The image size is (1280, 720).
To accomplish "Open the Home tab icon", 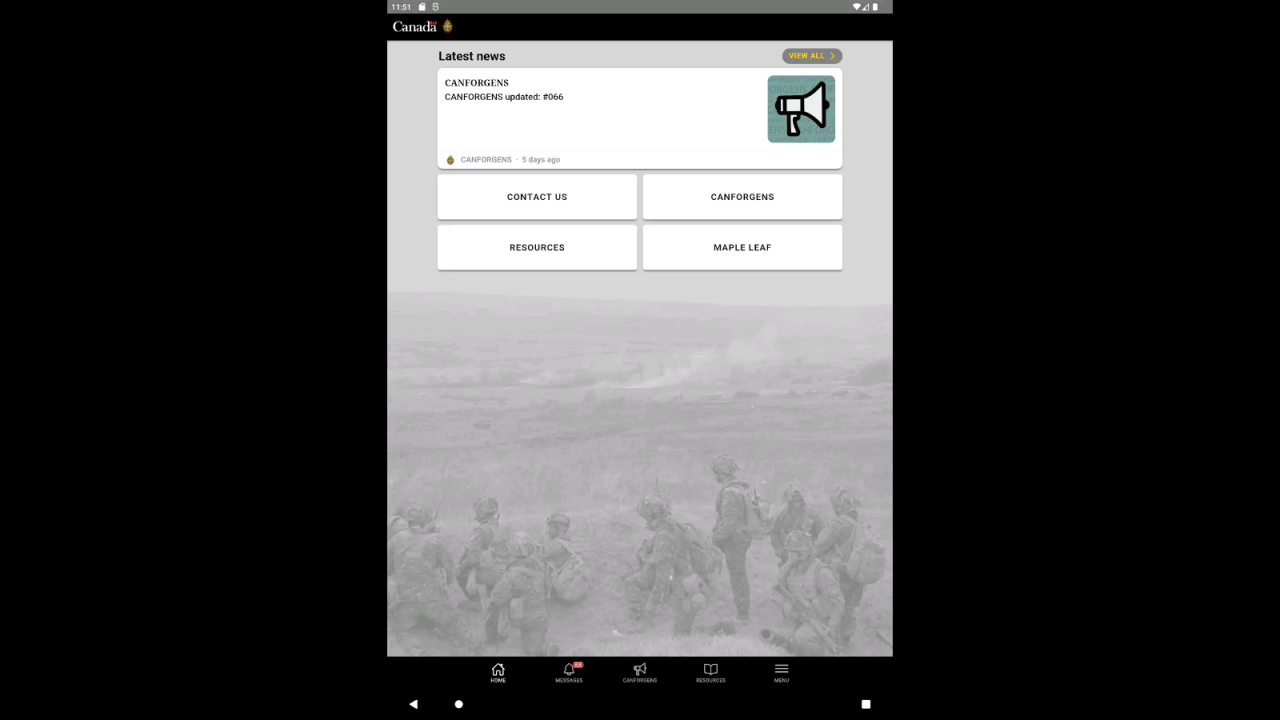I will [x=498, y=669].
